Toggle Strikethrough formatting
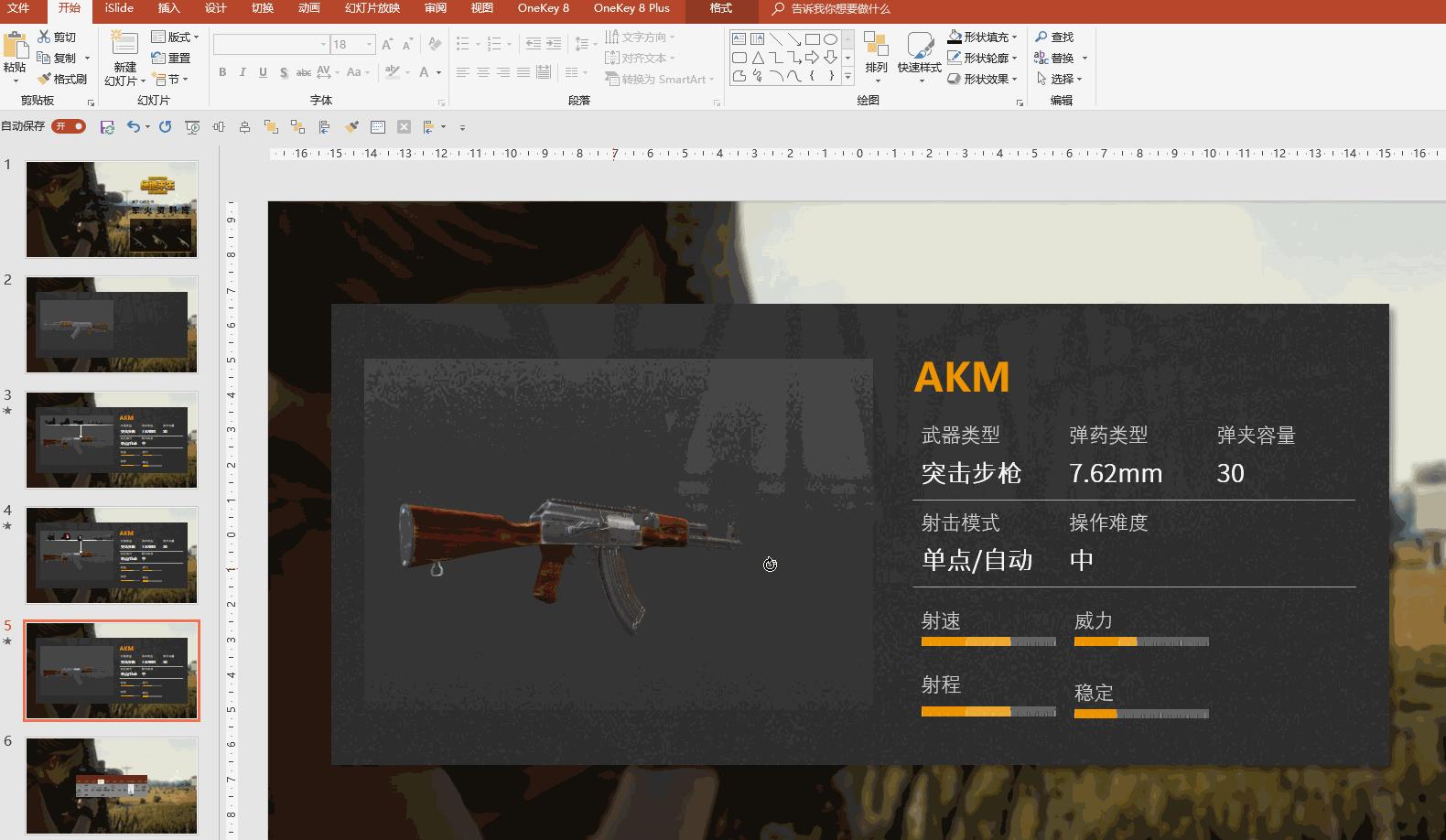Screen dimensions: 1446x840 (x=304, y=72)
